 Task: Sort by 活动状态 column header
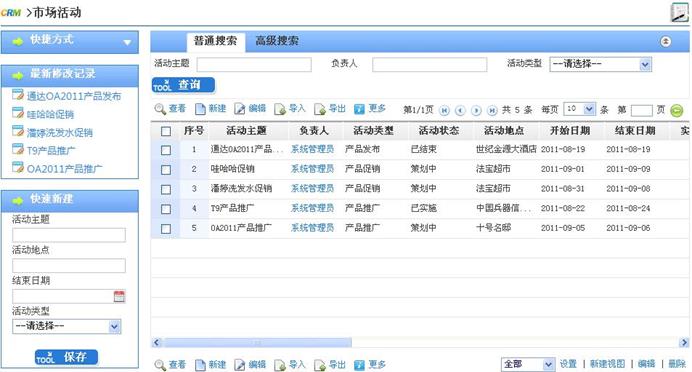439,131
